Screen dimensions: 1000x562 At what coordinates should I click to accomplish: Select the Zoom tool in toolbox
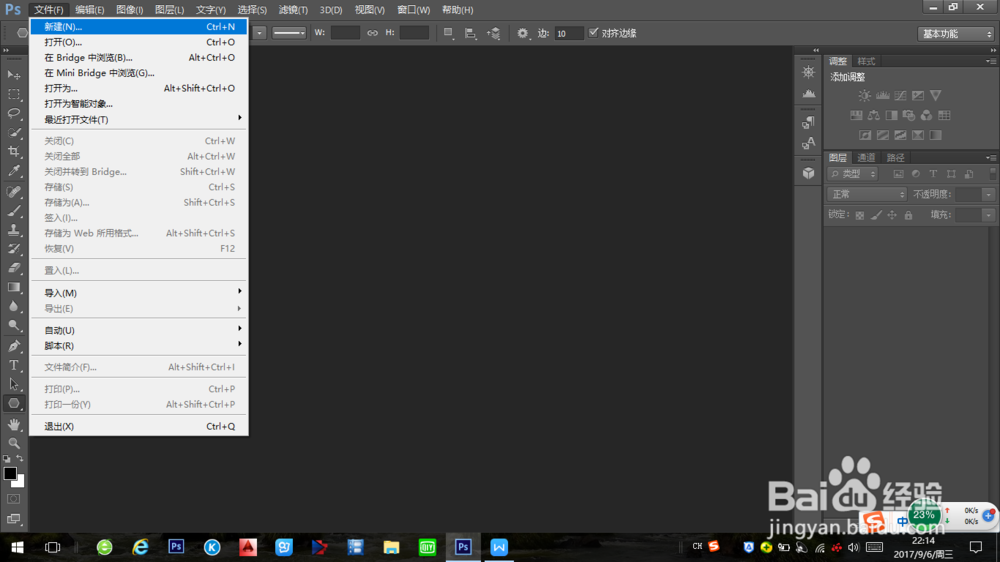13,443
